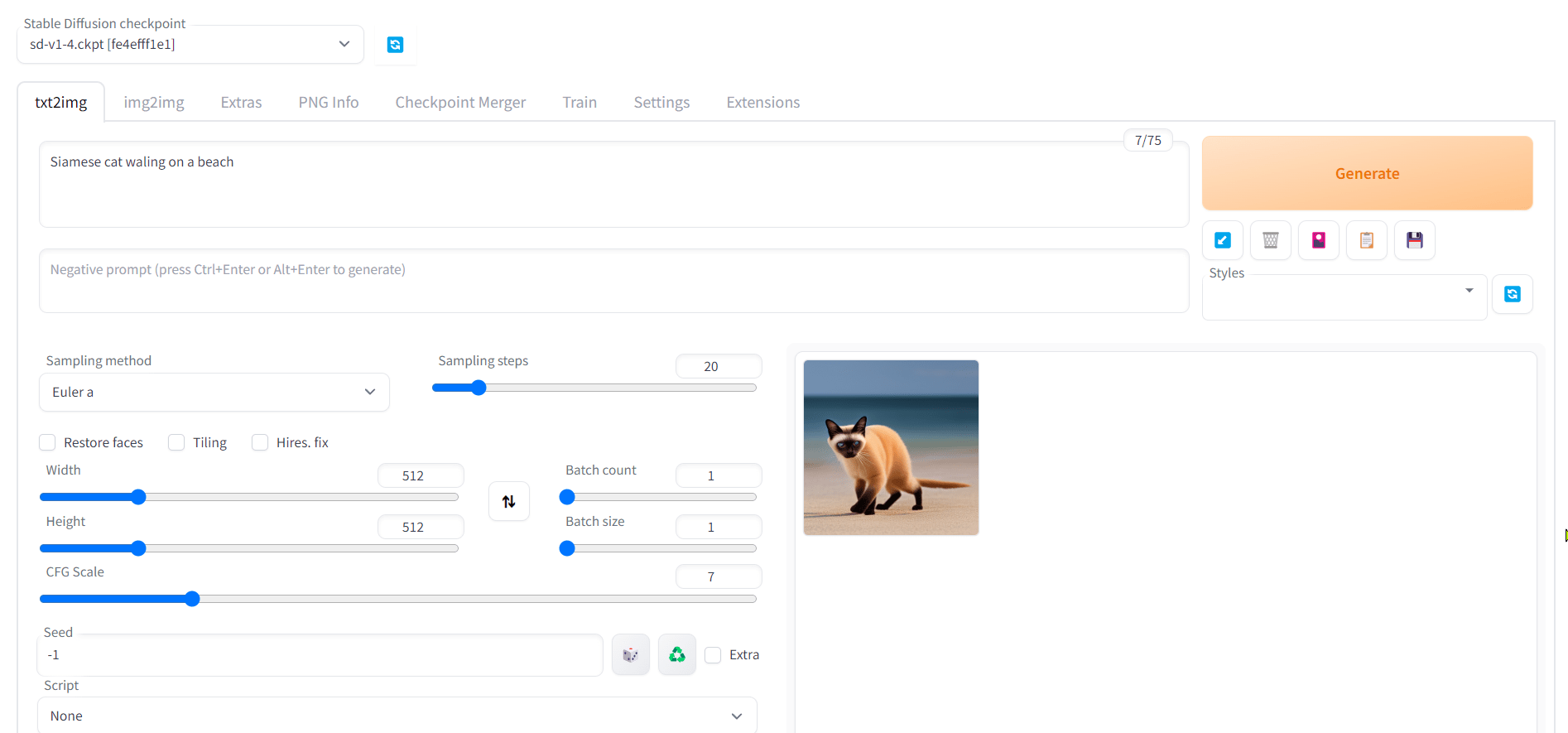This screenshot has height=733, width=1568.
Task: Open the Stable Diffusion checkpoint dropdown
Action: (190, 45)
